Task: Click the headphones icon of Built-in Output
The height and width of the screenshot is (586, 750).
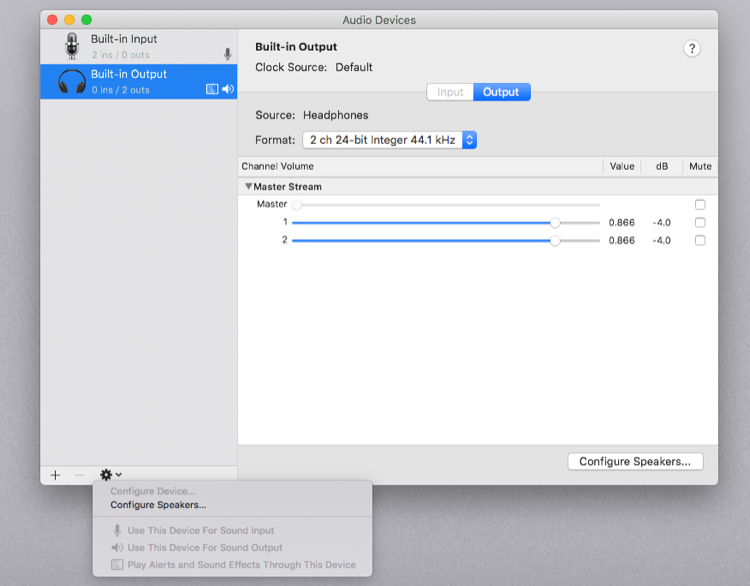Action: 72,81
